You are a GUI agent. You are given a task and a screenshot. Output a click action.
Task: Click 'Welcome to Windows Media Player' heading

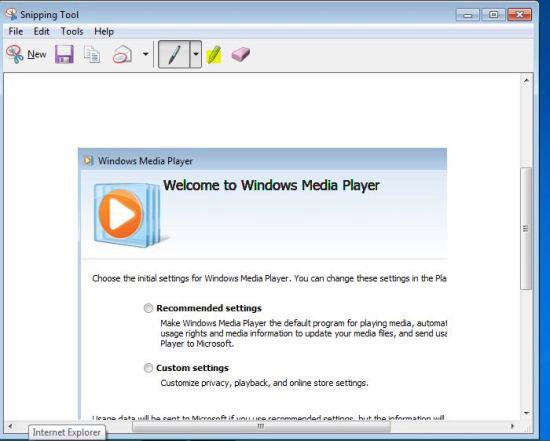pyautogui.click(x=271, y=185)
